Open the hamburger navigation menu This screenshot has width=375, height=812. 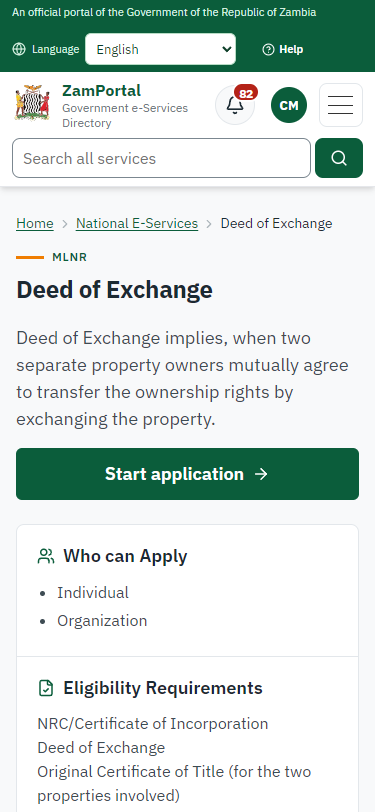tap(341, 105)
